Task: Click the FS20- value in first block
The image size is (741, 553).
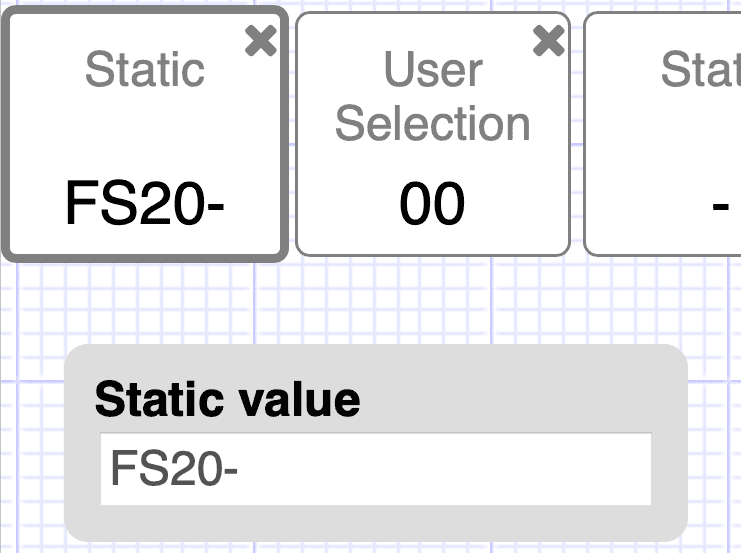Action: (x=145, y=203)
